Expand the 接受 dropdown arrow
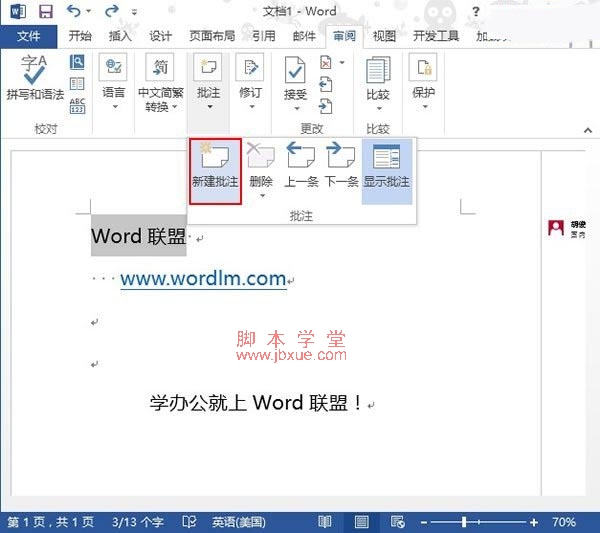This screenshot has height=533, width=600. tap(297, 109)
